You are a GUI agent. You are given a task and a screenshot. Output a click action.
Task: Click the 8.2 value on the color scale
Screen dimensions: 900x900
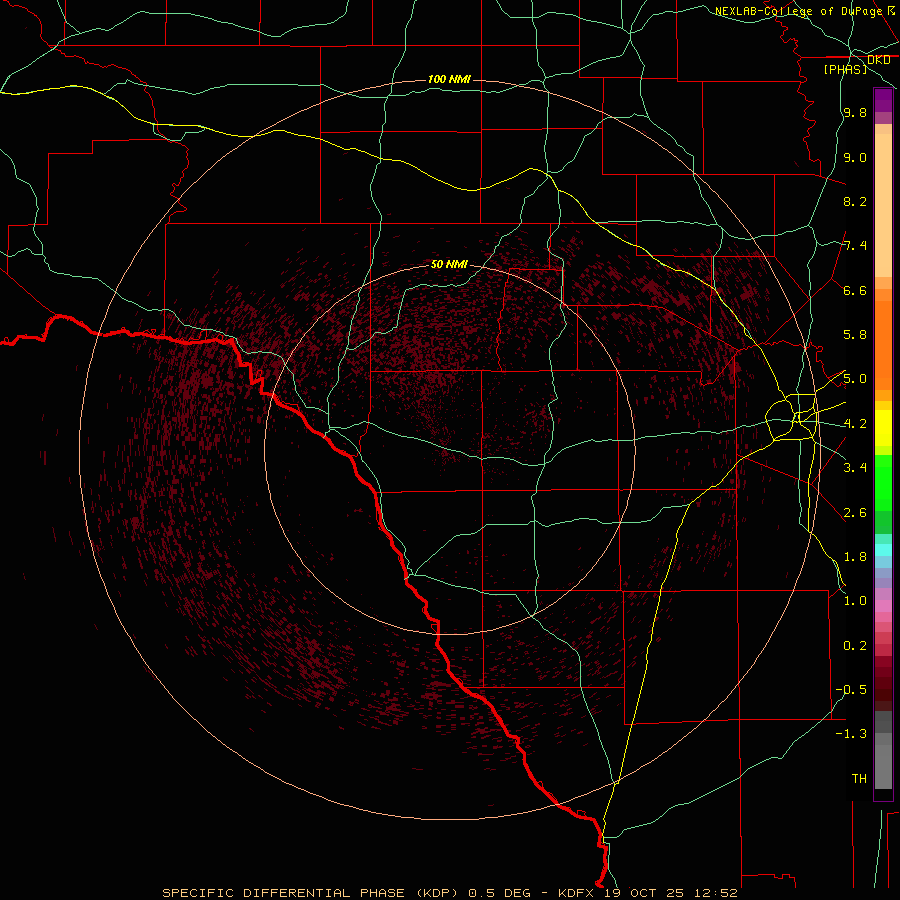pyautogui.click(x=855, y=201)
